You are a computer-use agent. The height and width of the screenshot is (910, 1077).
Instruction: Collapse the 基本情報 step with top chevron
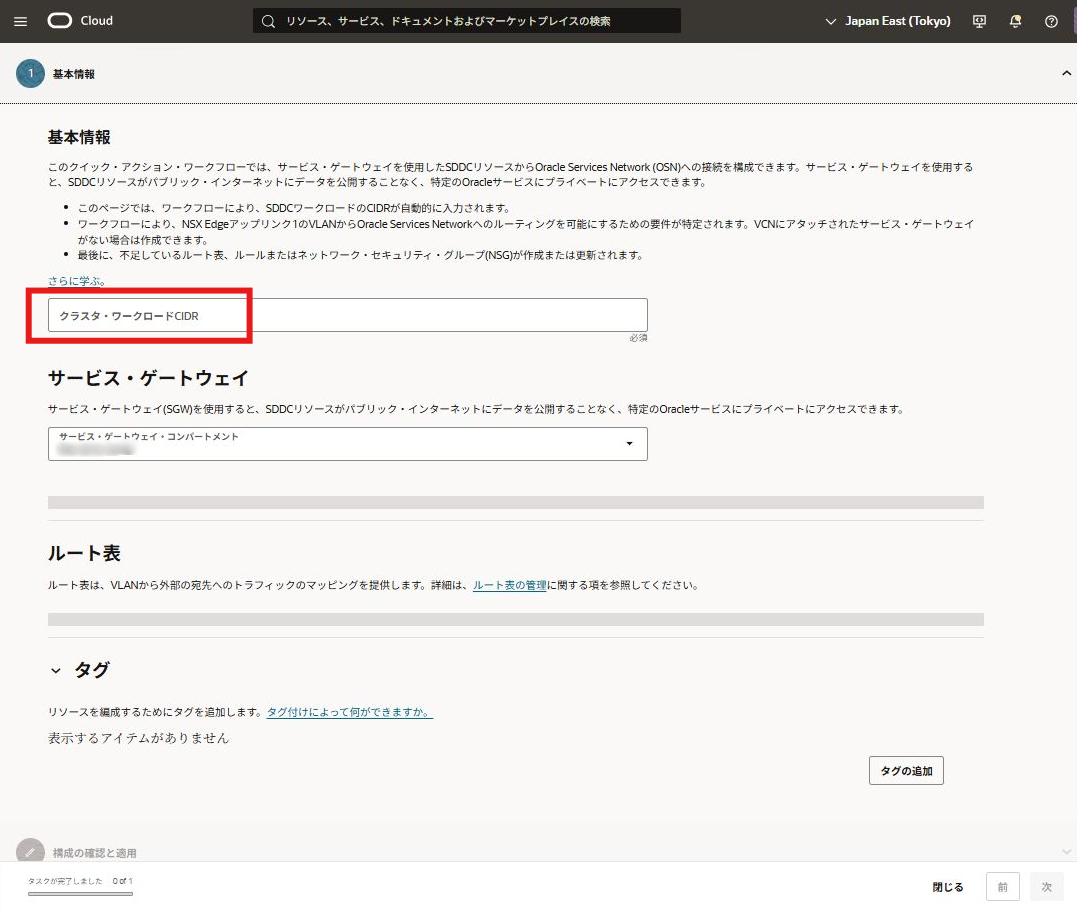pyautogui.click(x=1064, y=73)
